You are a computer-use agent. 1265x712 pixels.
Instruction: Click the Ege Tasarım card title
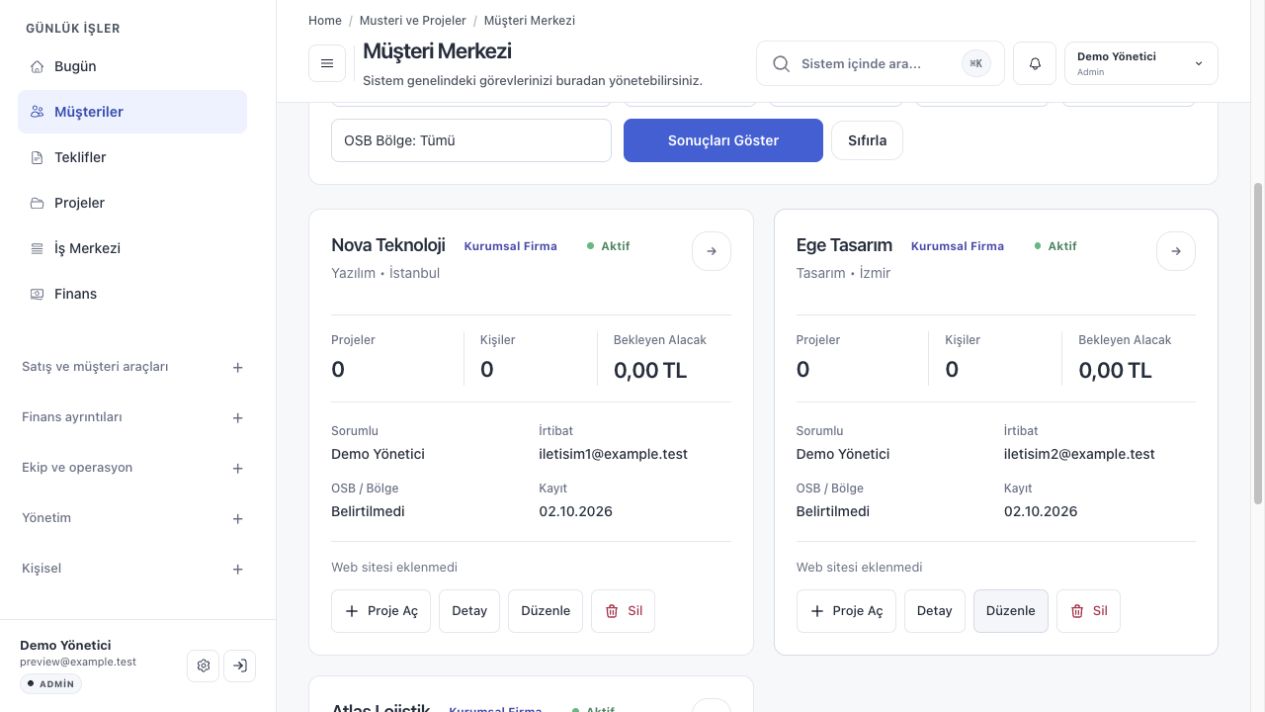coord(844,245)
